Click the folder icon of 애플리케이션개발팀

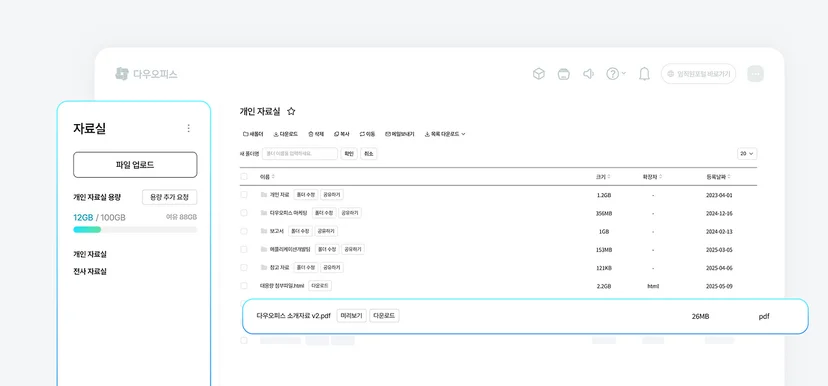[x=264, y=249]
